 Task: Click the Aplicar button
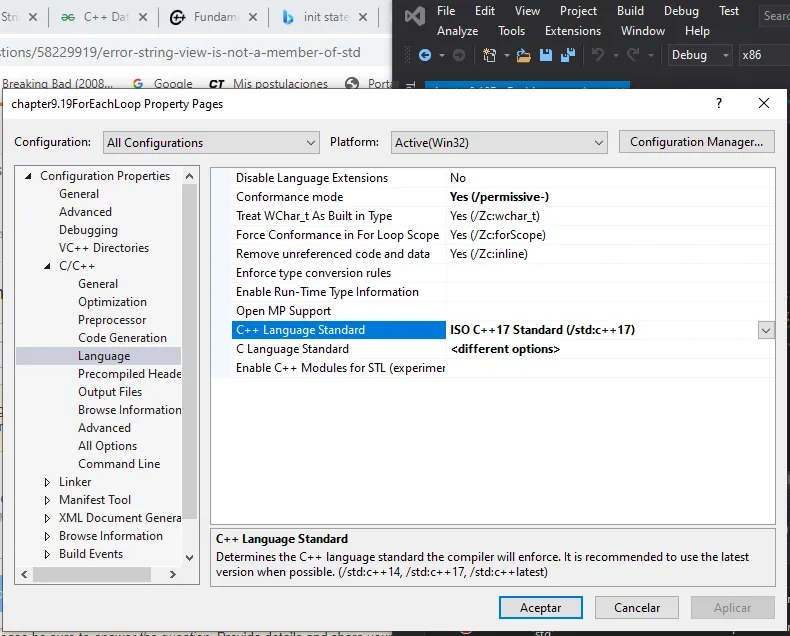tap(733, 608)
